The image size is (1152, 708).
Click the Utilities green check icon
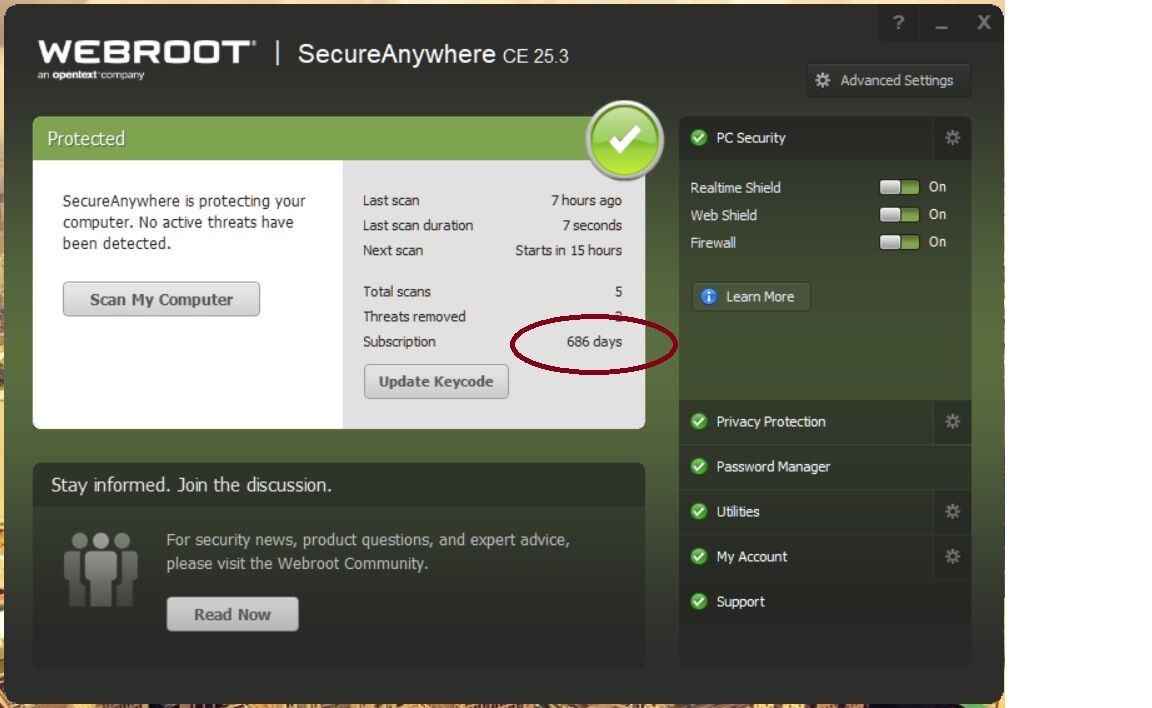pos(699,511)
